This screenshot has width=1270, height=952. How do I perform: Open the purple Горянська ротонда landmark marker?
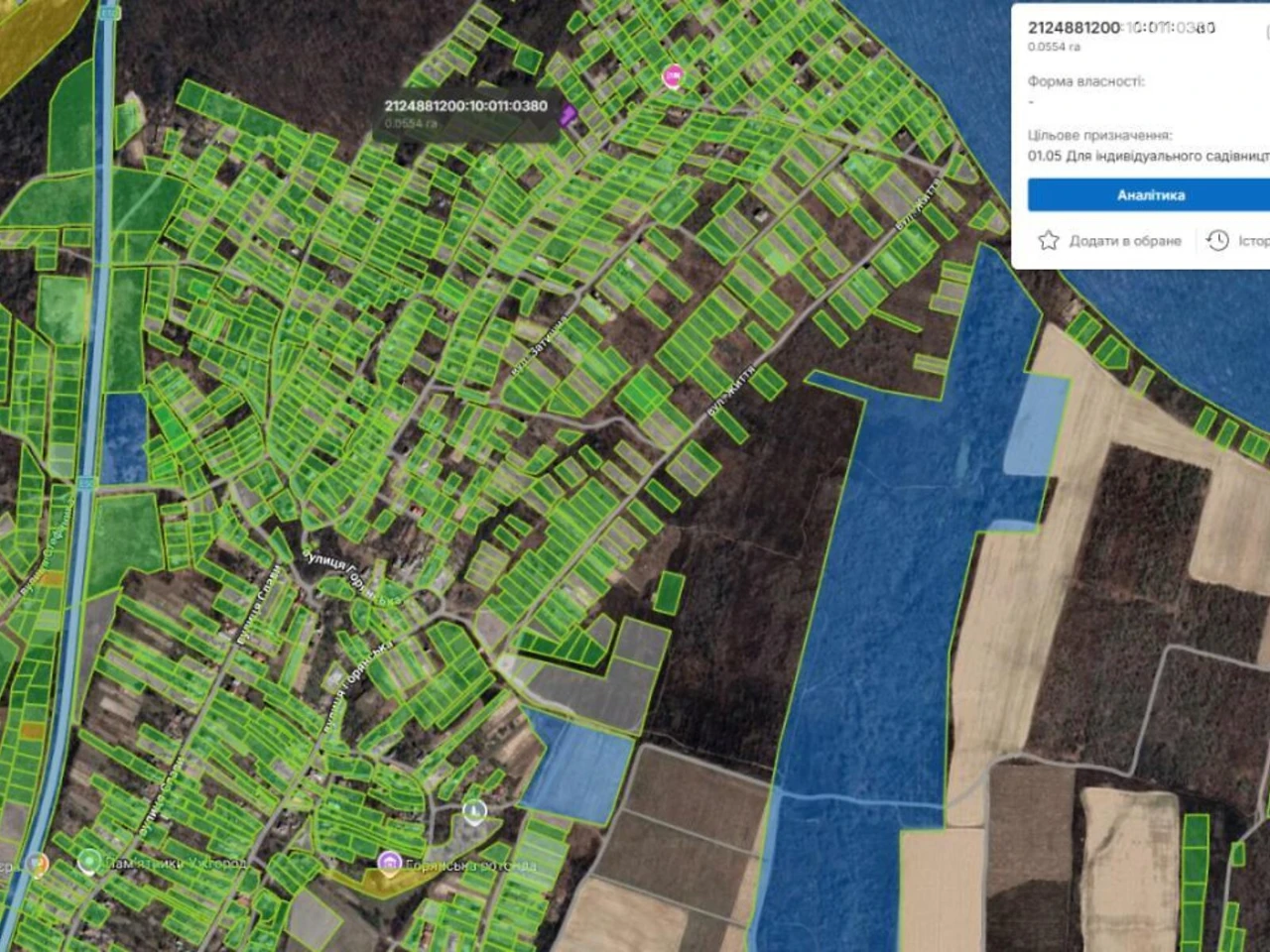pyautogui.click(x=389, y=864)
